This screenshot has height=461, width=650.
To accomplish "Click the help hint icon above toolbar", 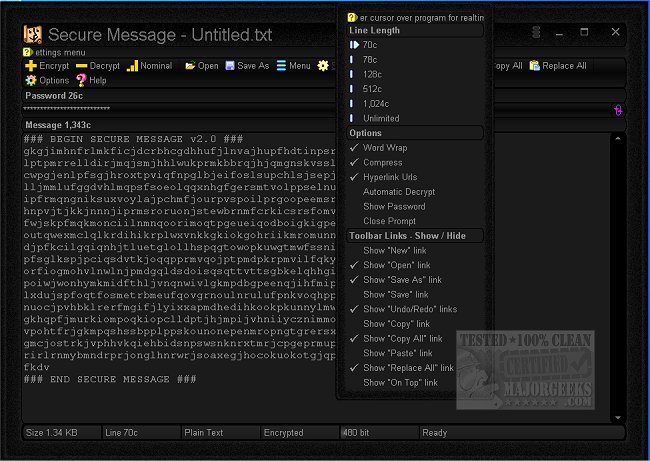I will 27,52.
